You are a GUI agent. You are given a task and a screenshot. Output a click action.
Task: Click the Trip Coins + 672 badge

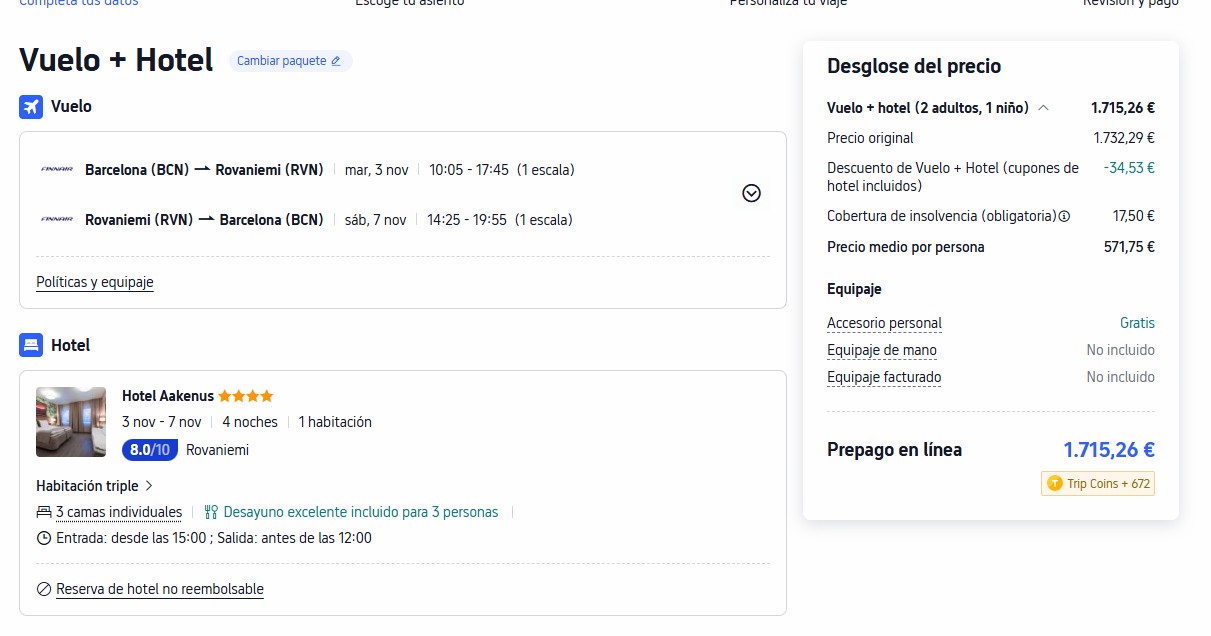[1098, 484]
